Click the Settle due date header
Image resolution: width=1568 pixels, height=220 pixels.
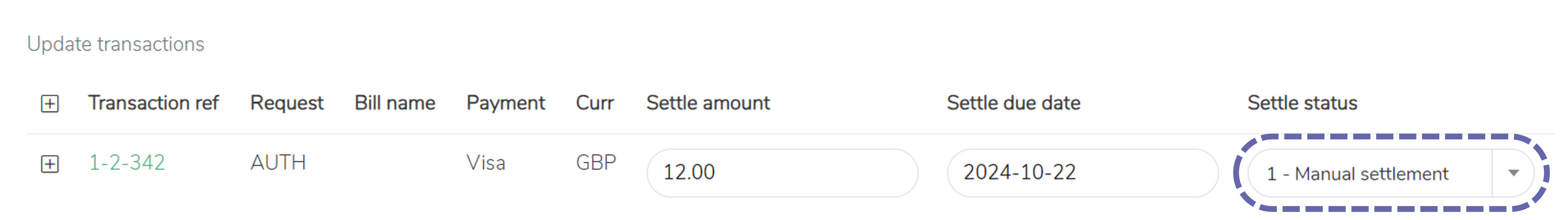tap(1014, 103)
